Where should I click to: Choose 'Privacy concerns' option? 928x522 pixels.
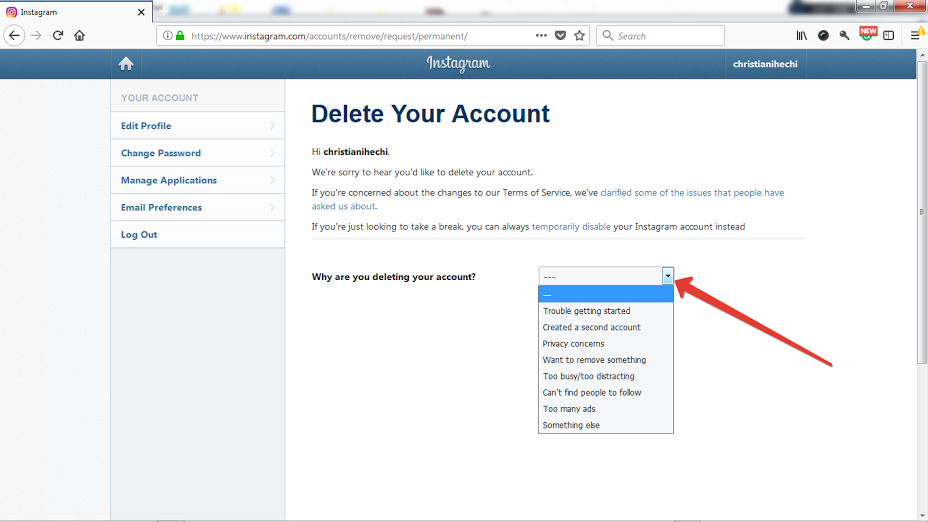tap(605, 343)
